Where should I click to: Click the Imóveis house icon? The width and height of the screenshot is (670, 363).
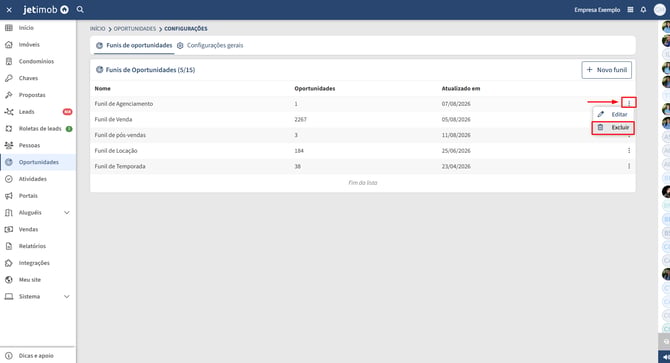9,44
